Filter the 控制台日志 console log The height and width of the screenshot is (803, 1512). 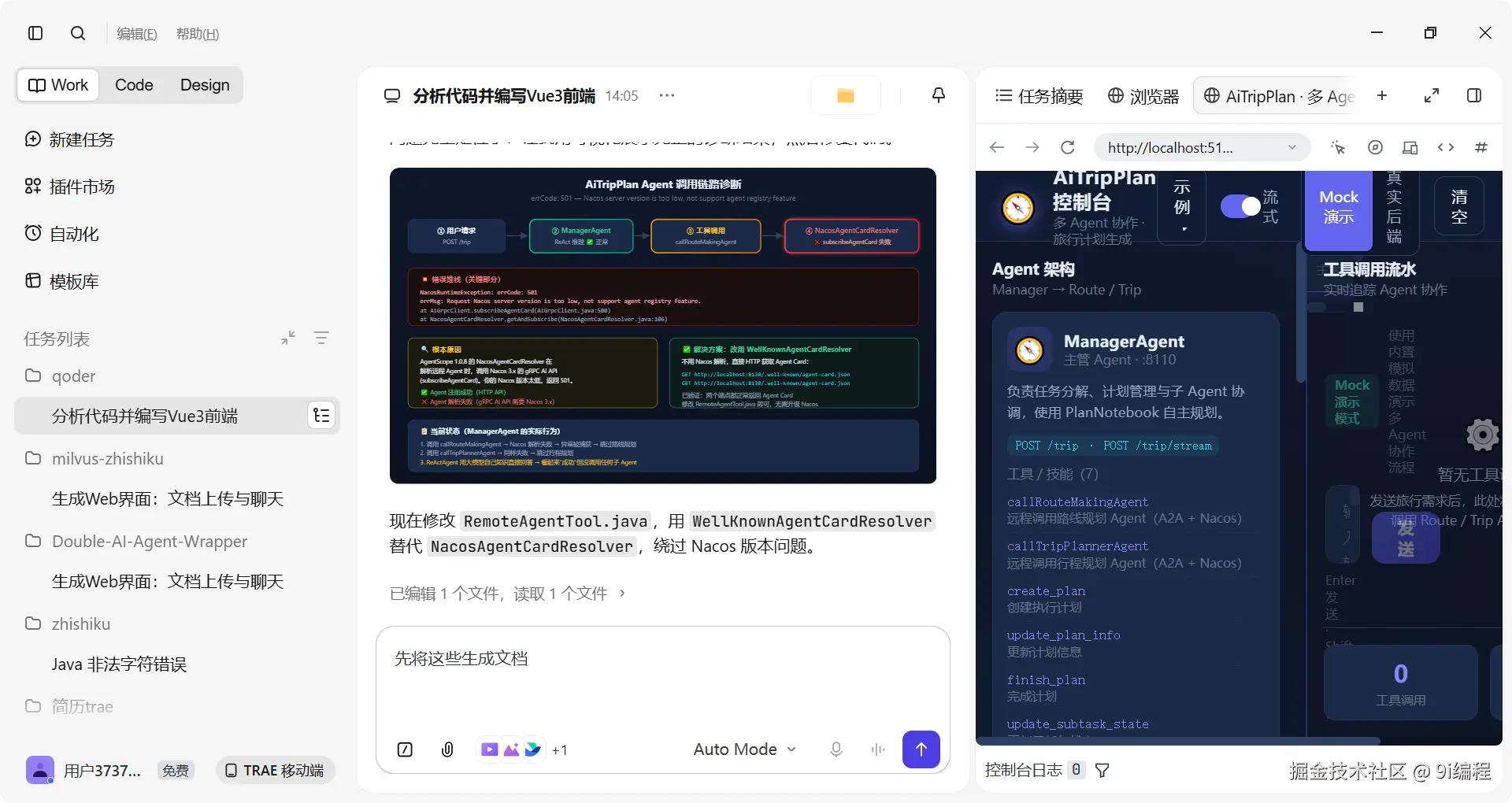coord(1102,770)
